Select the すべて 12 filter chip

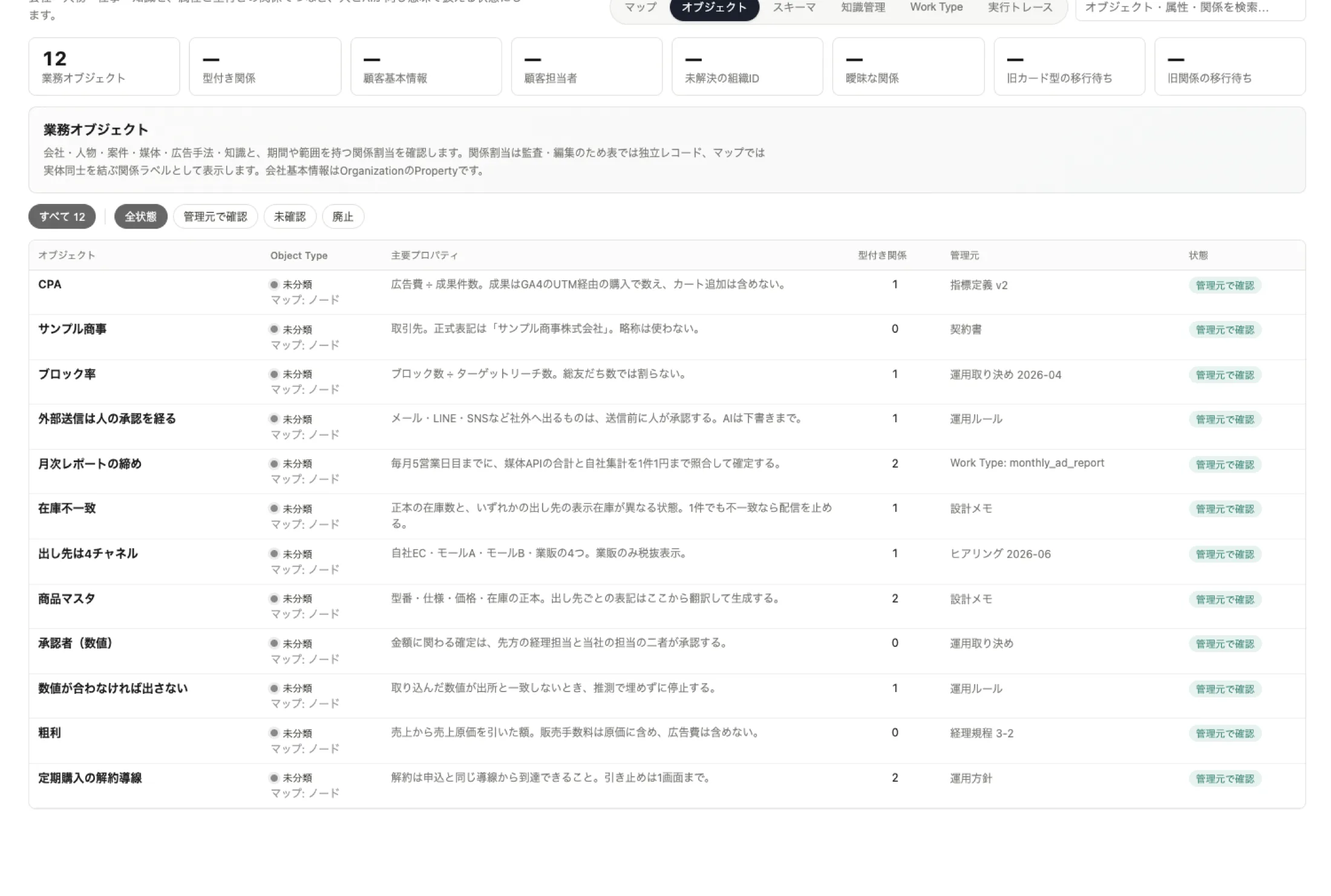click(x=62, y=217)
